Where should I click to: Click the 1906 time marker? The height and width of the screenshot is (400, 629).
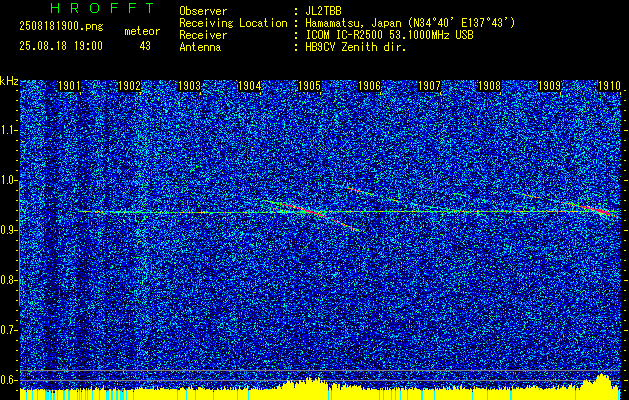point(369,86)
